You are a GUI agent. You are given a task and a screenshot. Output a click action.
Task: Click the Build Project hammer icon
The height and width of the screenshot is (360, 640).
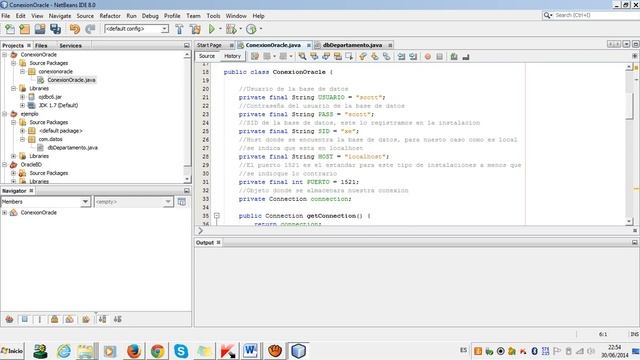179,29
